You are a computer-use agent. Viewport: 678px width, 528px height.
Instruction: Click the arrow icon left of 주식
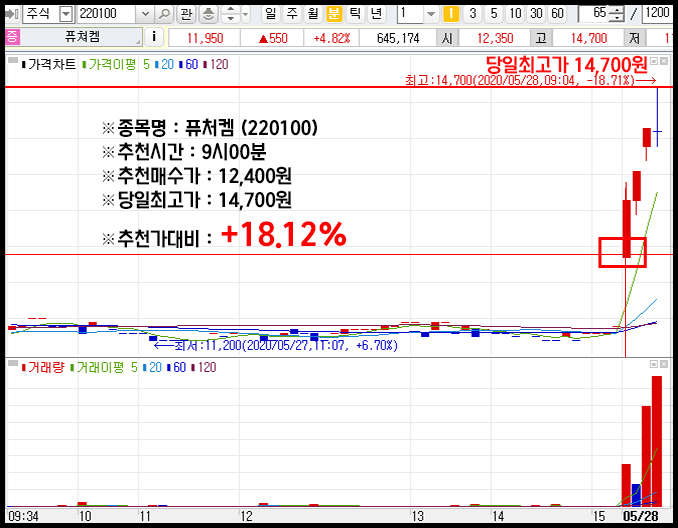12,14
